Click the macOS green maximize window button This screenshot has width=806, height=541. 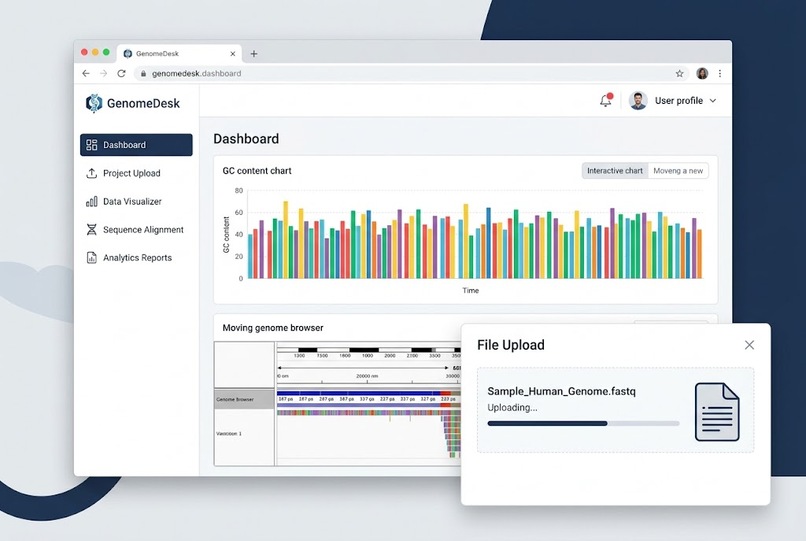tap(106, 52)
